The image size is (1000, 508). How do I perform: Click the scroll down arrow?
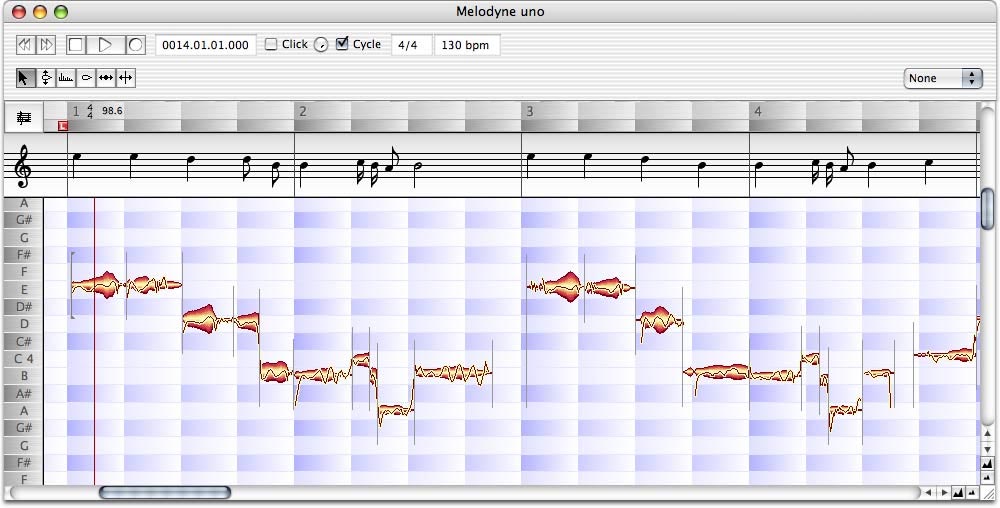[987, 448]
